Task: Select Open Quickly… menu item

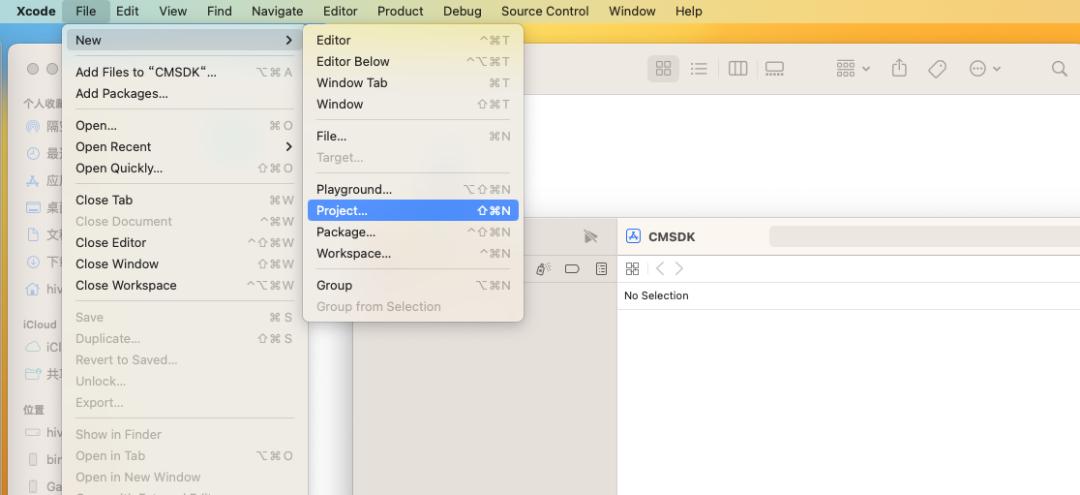Action: tap(183, 168)
